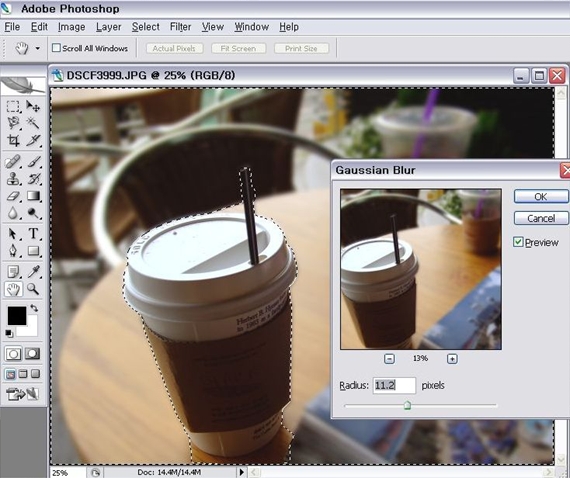The height and width of the screenshot is (478, 570).
Task: Click the Radius slider handle
Action: coord(407,405)
